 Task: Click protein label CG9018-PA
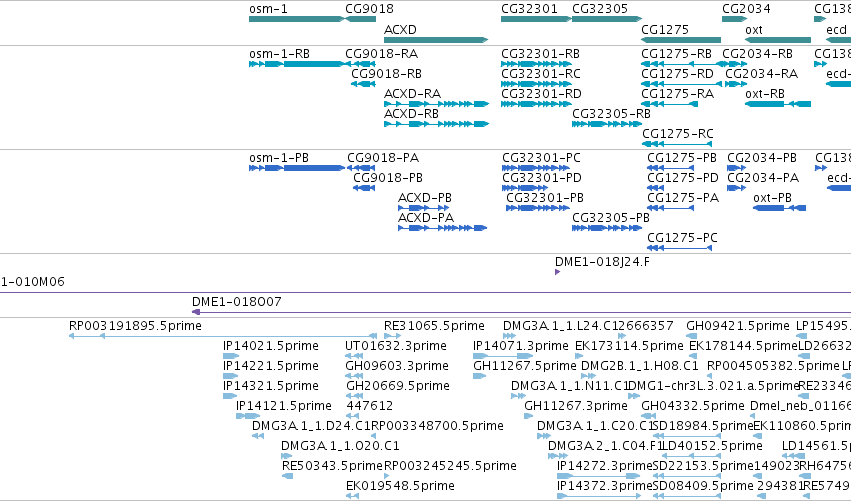[383, 158]
